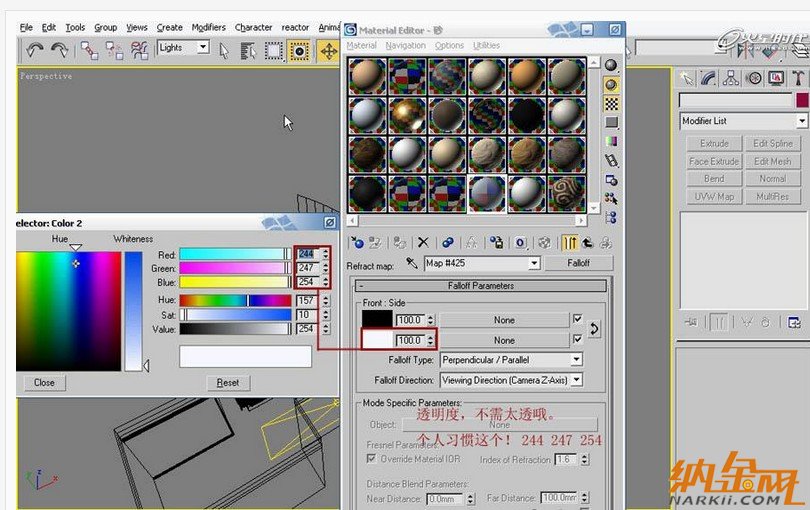Screen dimensions: 810x510
Task: Click the Reset Map delete X icon
Action: [423, 242]
